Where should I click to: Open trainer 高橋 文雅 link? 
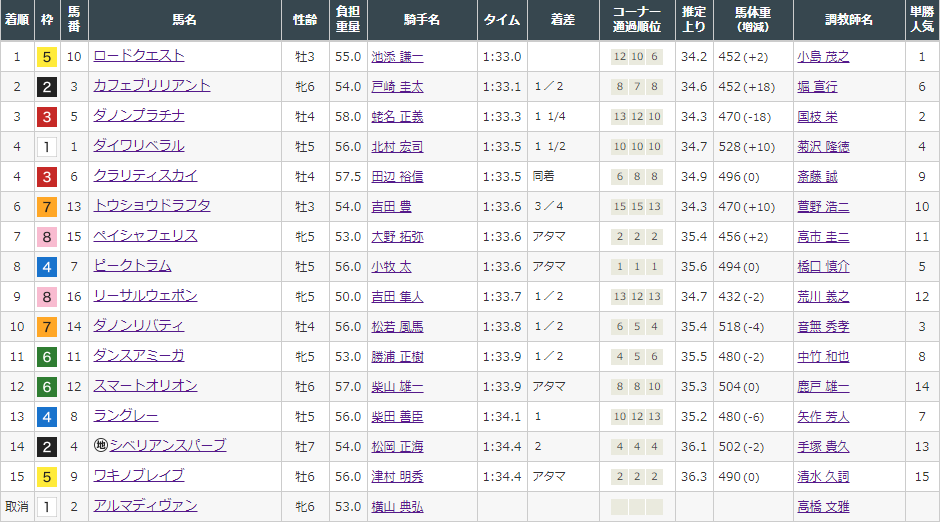[x=823, y=507]
